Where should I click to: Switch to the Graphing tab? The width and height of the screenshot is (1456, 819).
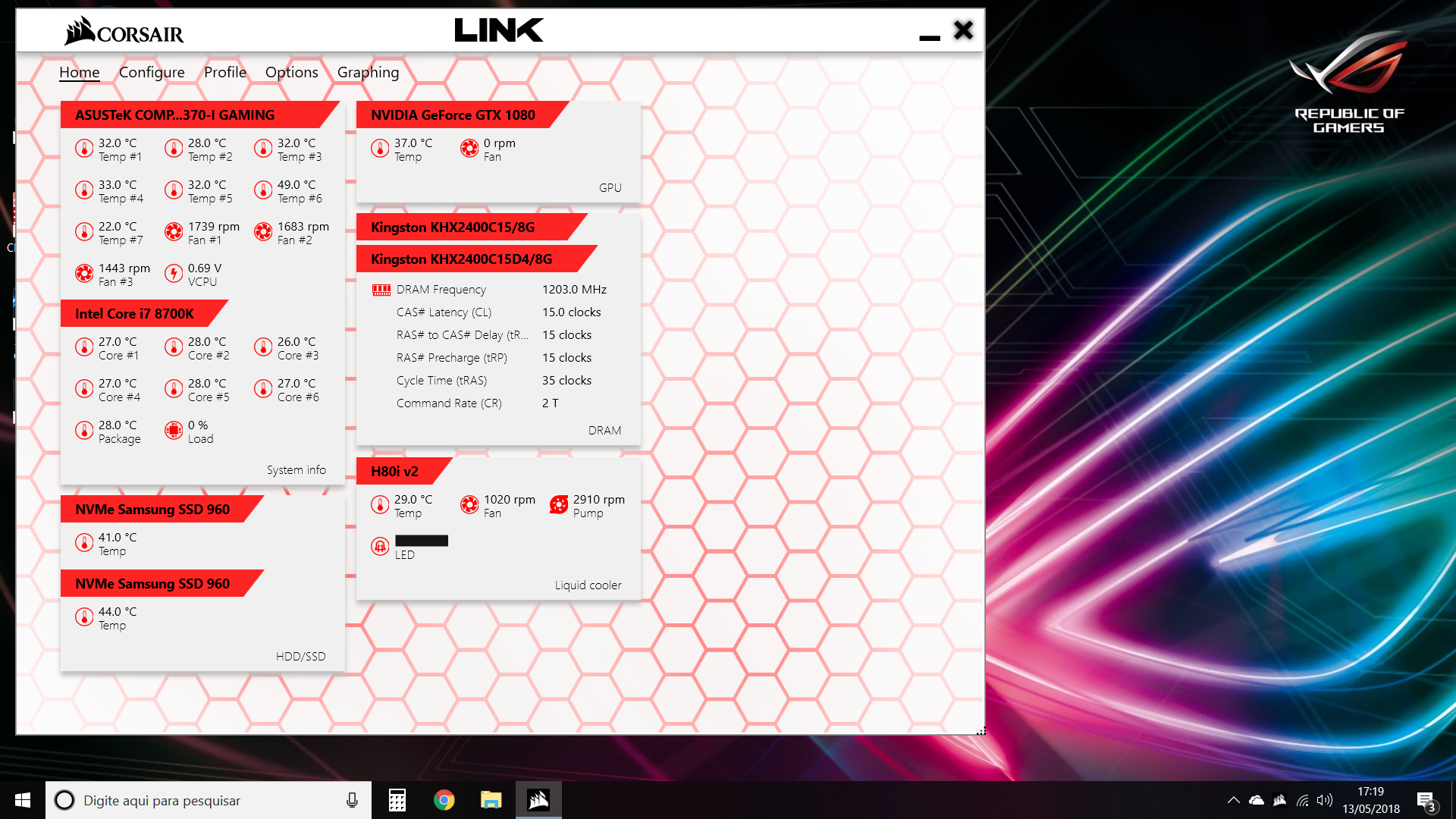click(368, 72)
